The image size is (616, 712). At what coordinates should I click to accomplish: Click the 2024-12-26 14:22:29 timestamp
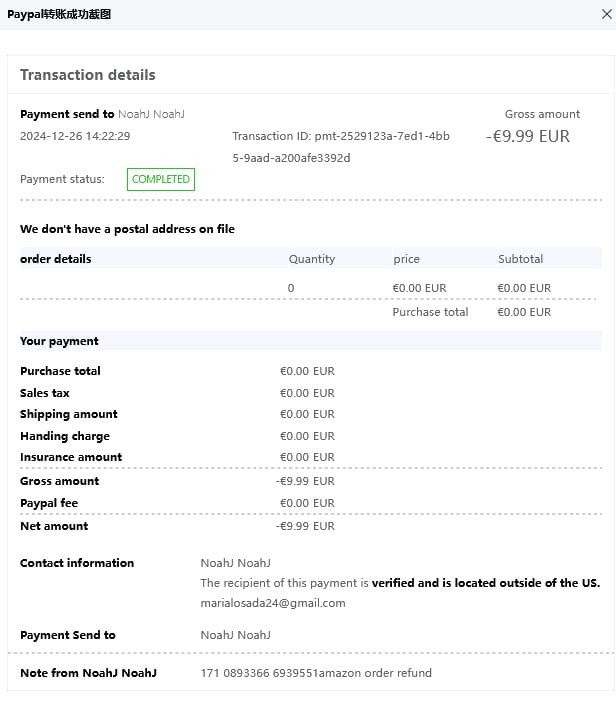click(75, 136)
